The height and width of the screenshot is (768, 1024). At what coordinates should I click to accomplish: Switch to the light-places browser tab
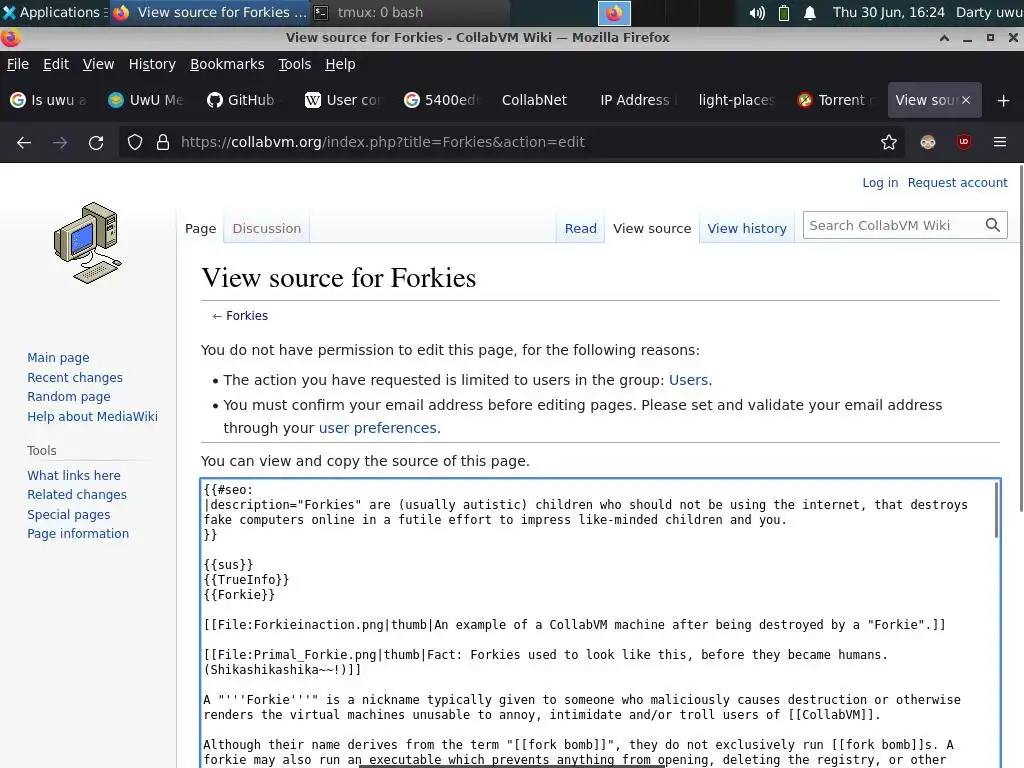[737, 100]
